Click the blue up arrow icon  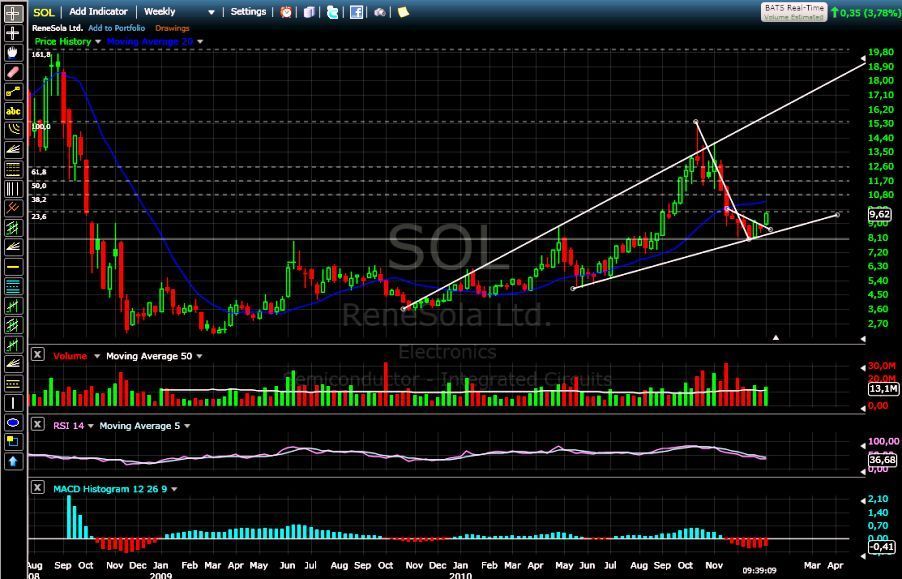tap(13, 461)
